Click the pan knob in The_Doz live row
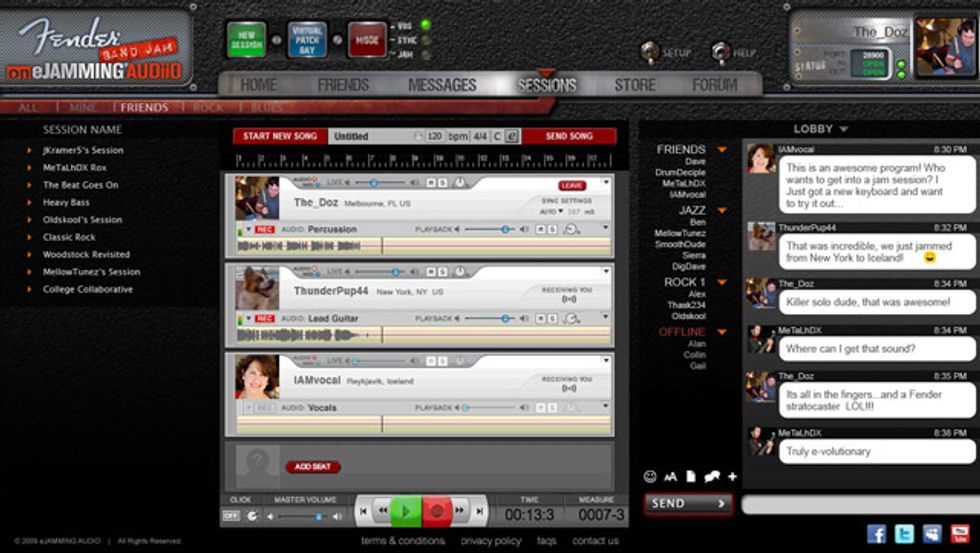980x553 pixels. pos(460,182)
